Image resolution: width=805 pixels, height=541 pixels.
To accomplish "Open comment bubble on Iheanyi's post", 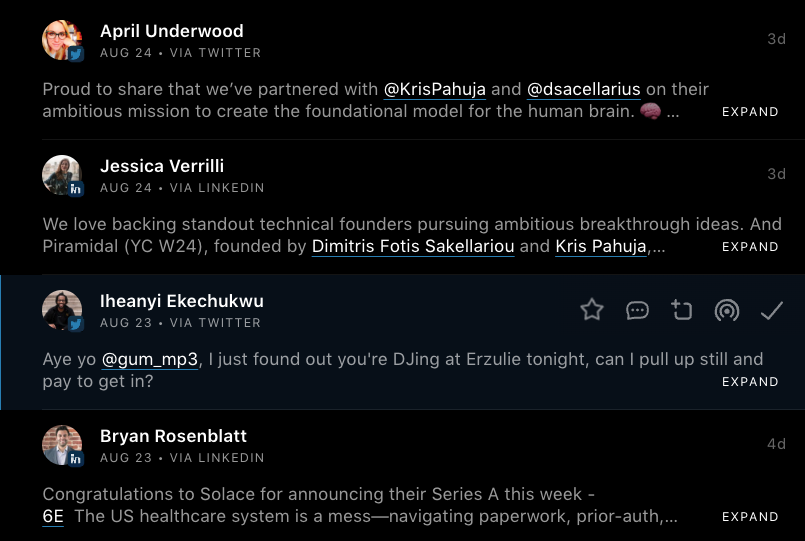I will tap(637, 310).
